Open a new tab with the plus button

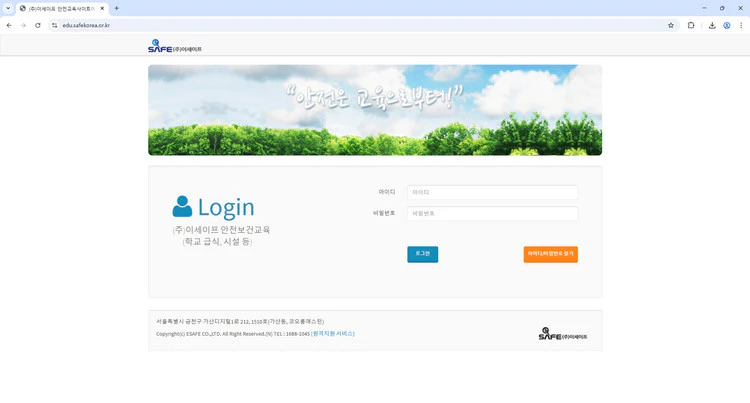[x=116, y=8]
